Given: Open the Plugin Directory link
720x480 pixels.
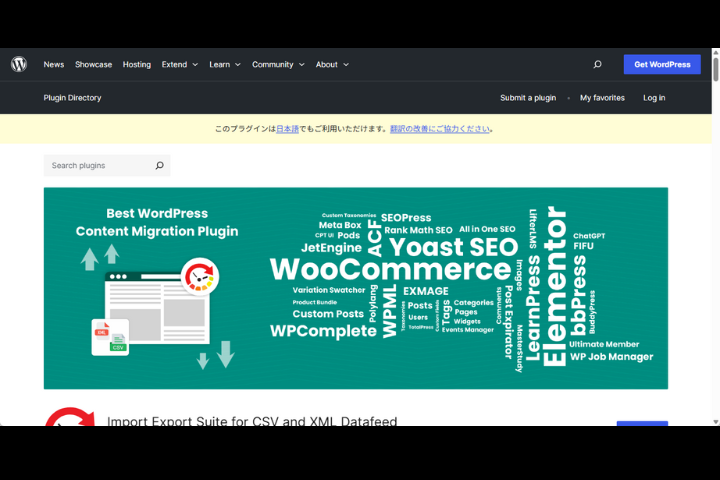Looking at the screenshot, I should tap(73, 98).
